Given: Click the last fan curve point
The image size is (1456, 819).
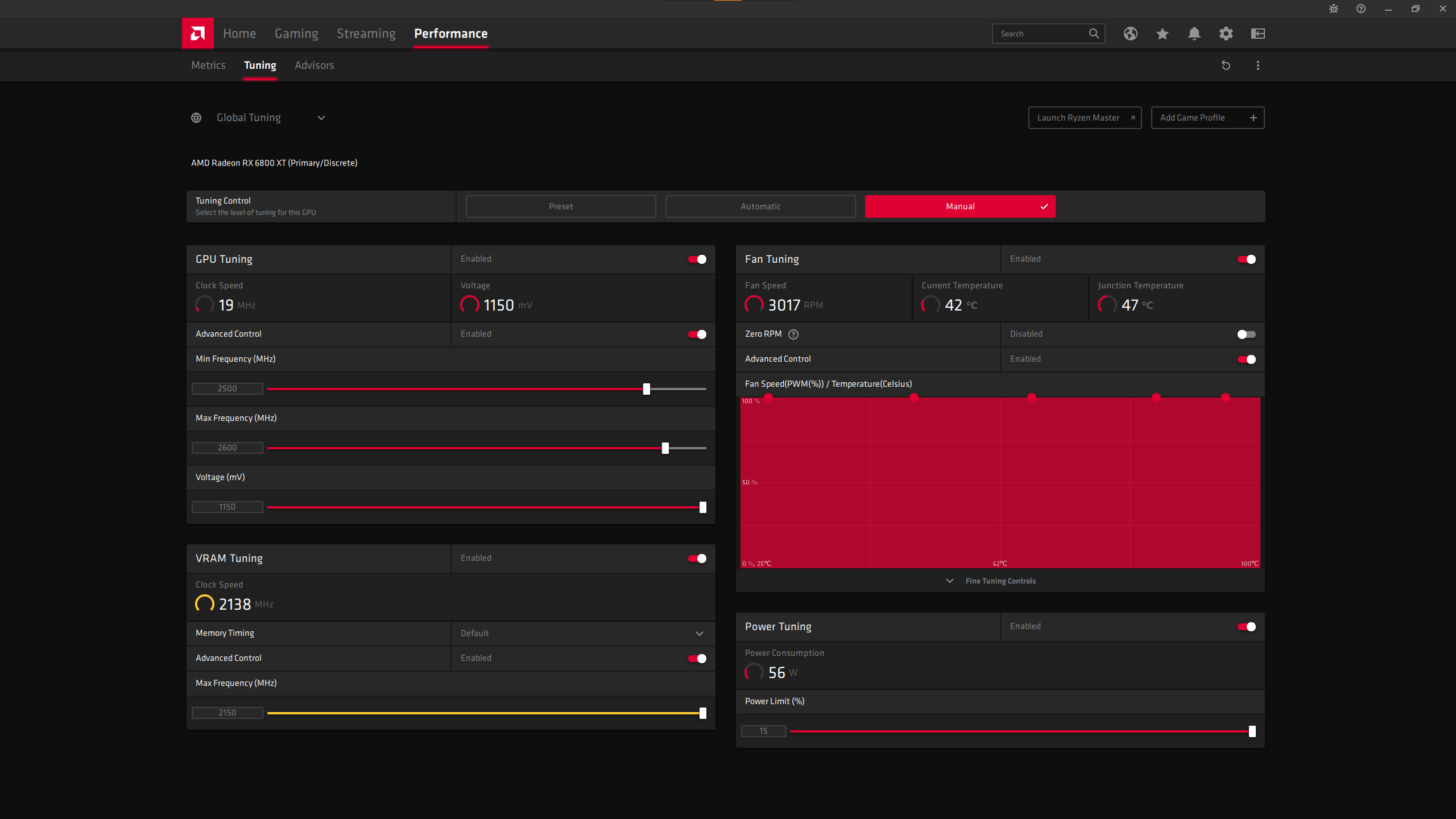Looking at the screenshot, I should coord(1226,398).
